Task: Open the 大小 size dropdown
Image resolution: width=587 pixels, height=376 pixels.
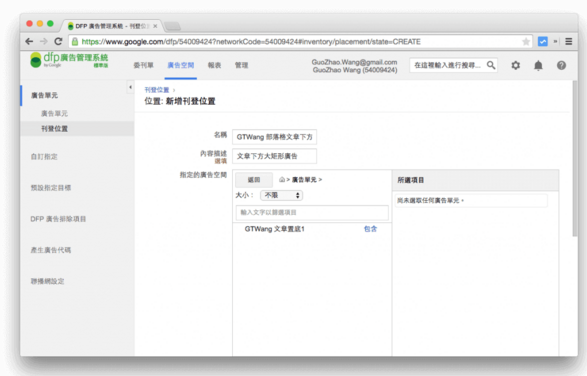Action: click(x=282, y=195)
